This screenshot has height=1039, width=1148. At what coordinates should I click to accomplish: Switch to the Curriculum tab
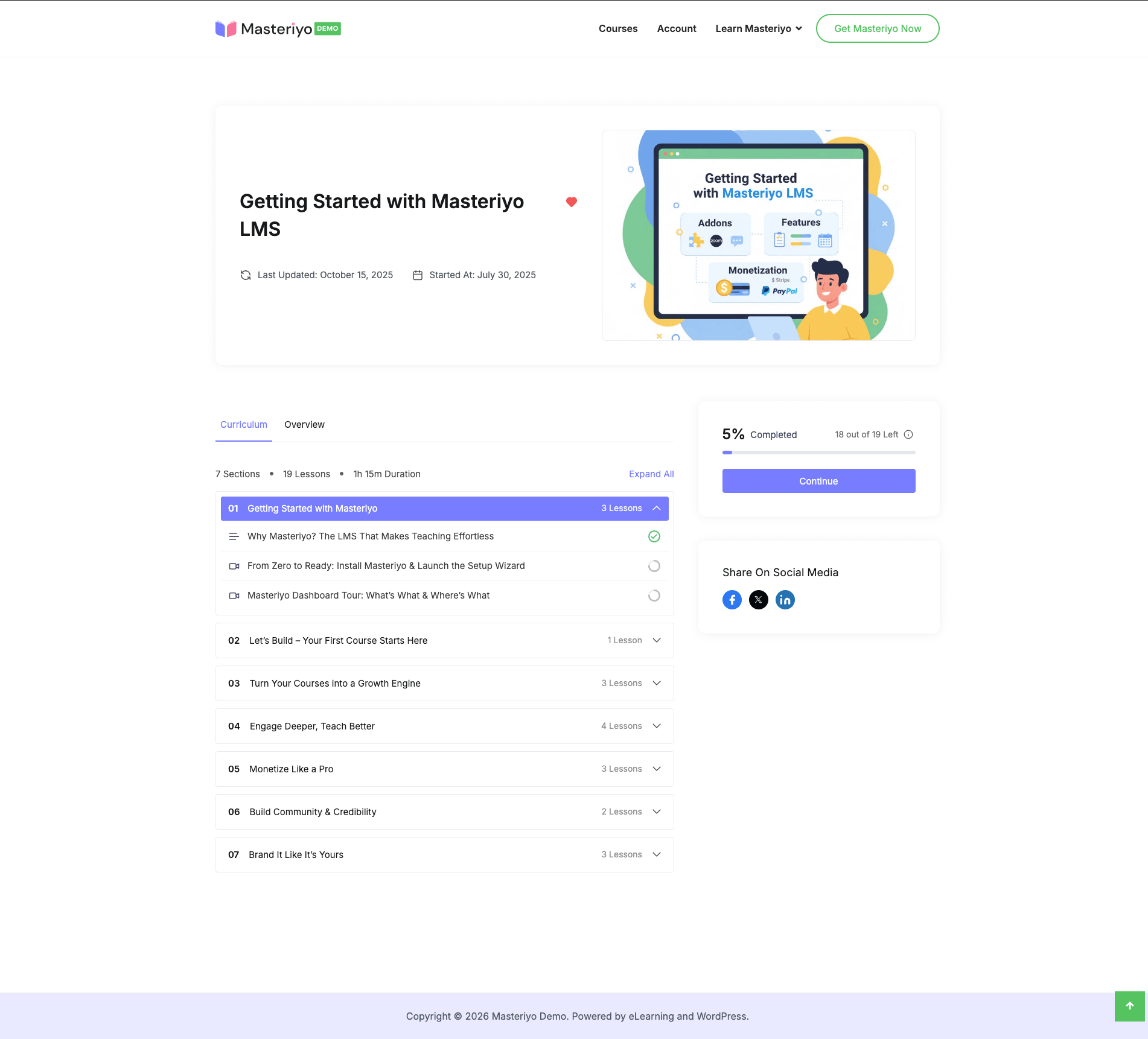coord(244,425)
